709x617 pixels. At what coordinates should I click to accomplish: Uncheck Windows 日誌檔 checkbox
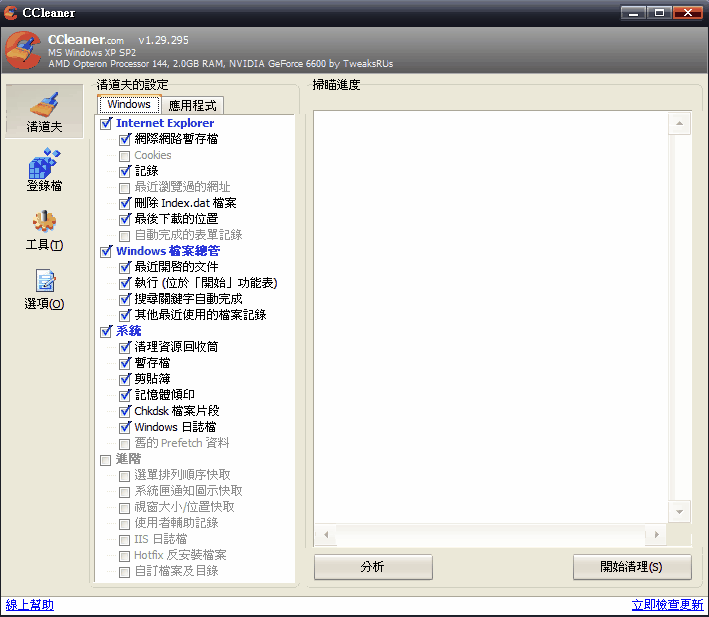coord(125,427)
